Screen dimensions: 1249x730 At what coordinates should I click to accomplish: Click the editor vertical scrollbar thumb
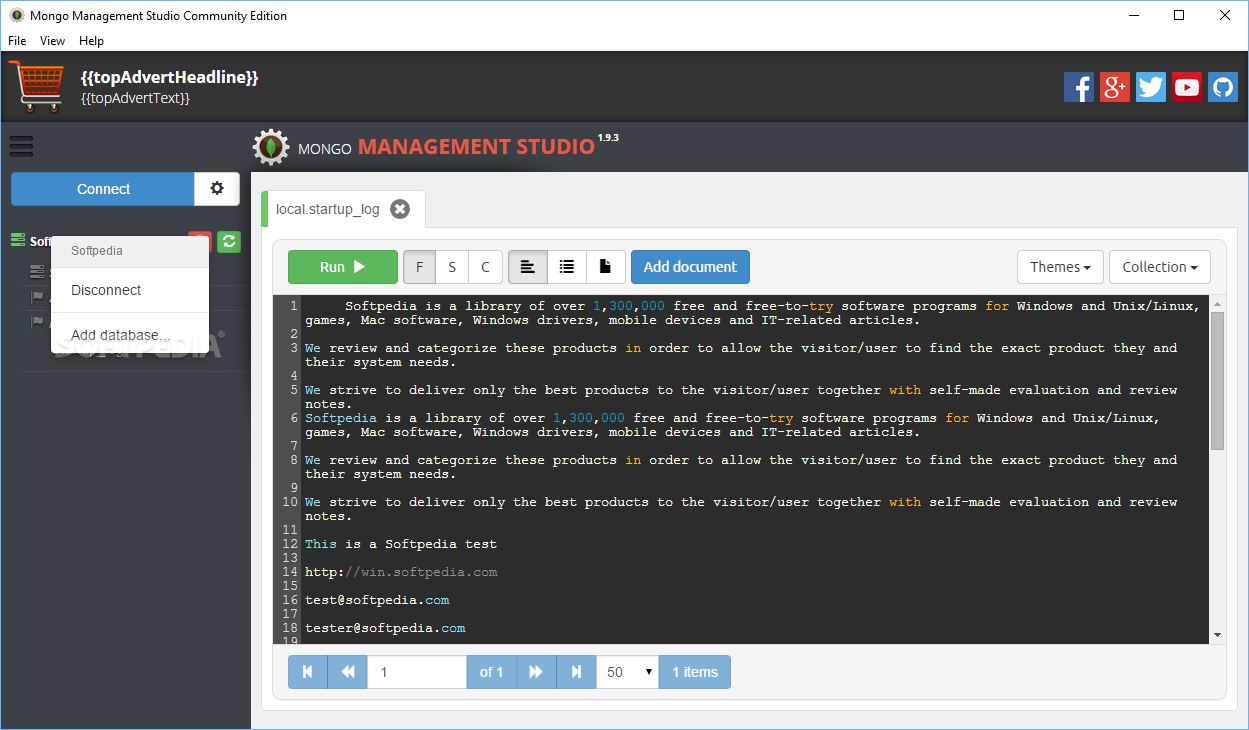[1217, 380]
